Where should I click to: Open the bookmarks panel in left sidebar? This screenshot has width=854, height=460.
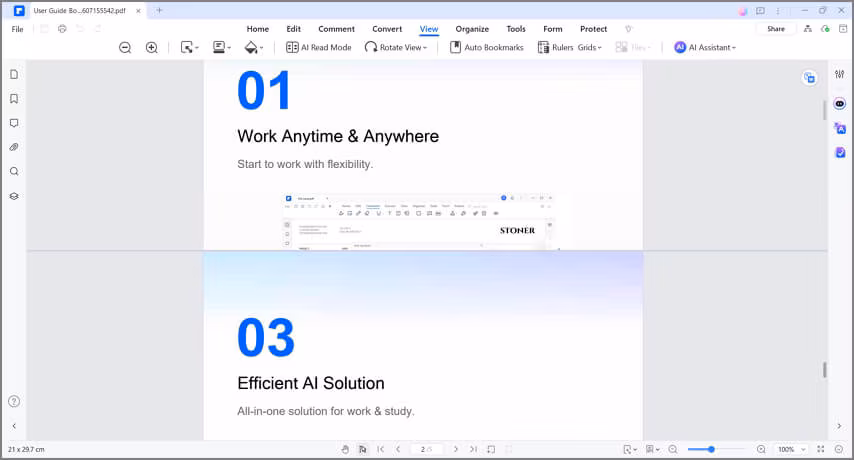pyautogui.click(x=14, y=99)
